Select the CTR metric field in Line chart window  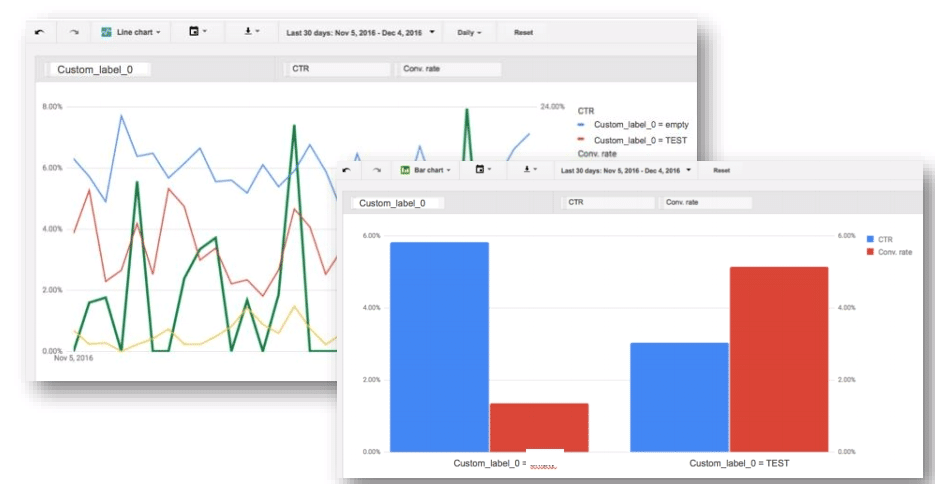(339, 69)
